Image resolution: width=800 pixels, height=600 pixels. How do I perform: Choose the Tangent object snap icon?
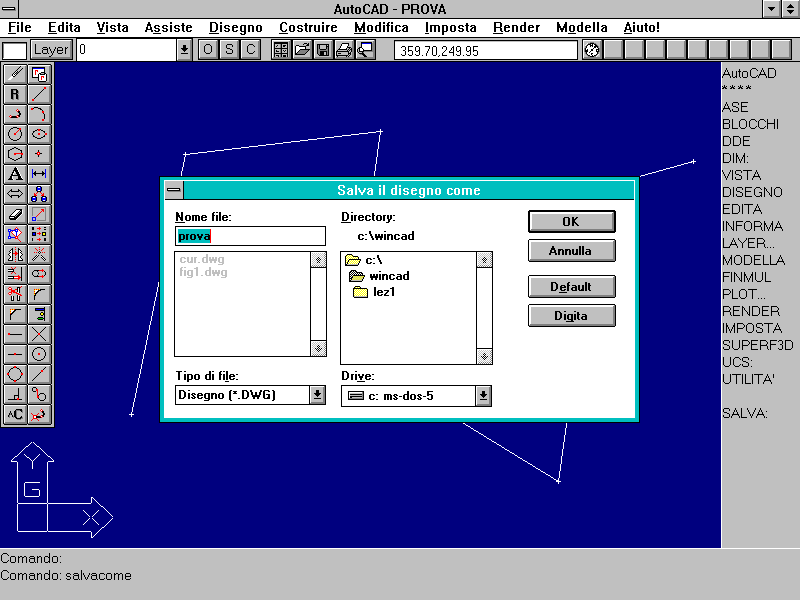pyautogui.click(x=39, y=394)
